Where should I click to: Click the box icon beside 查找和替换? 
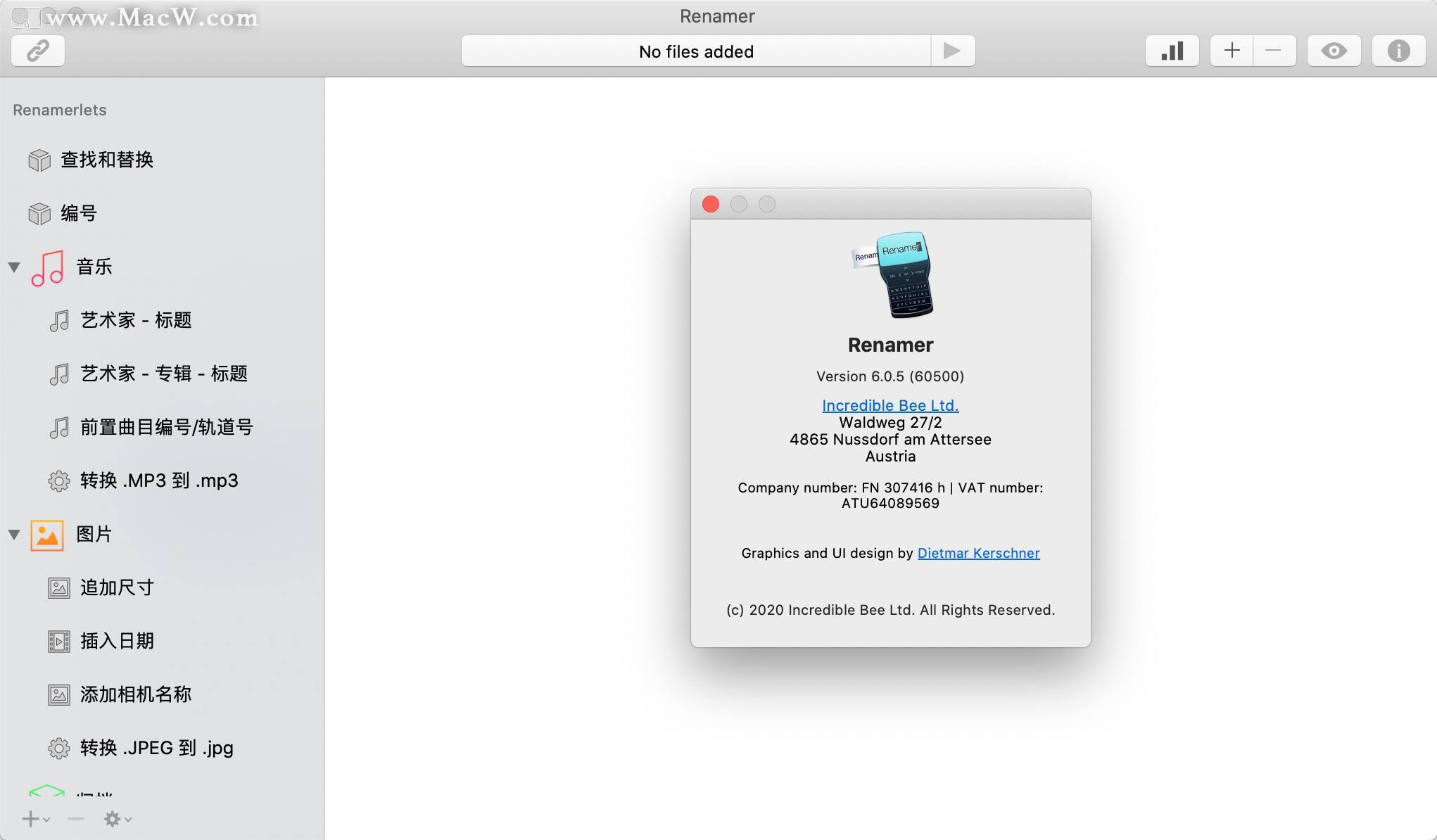tap(39, 160)
